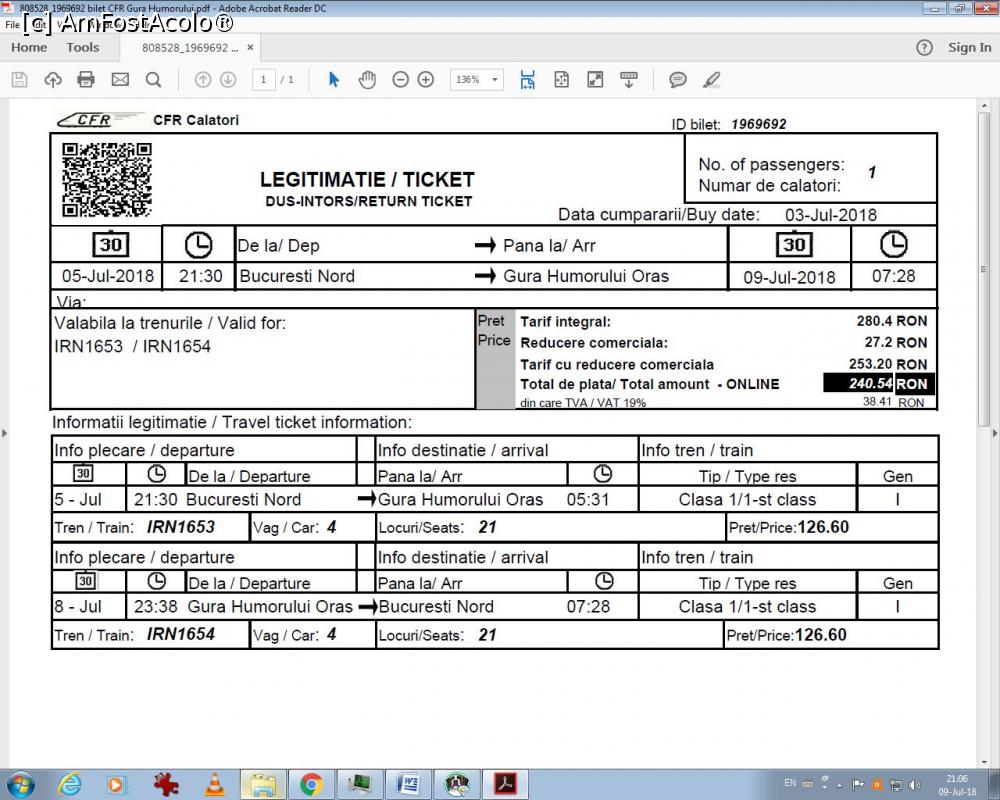Expand the left navigation pane arrow
The height and width of the screenshot is (800, 1000).
coord(5,433)
